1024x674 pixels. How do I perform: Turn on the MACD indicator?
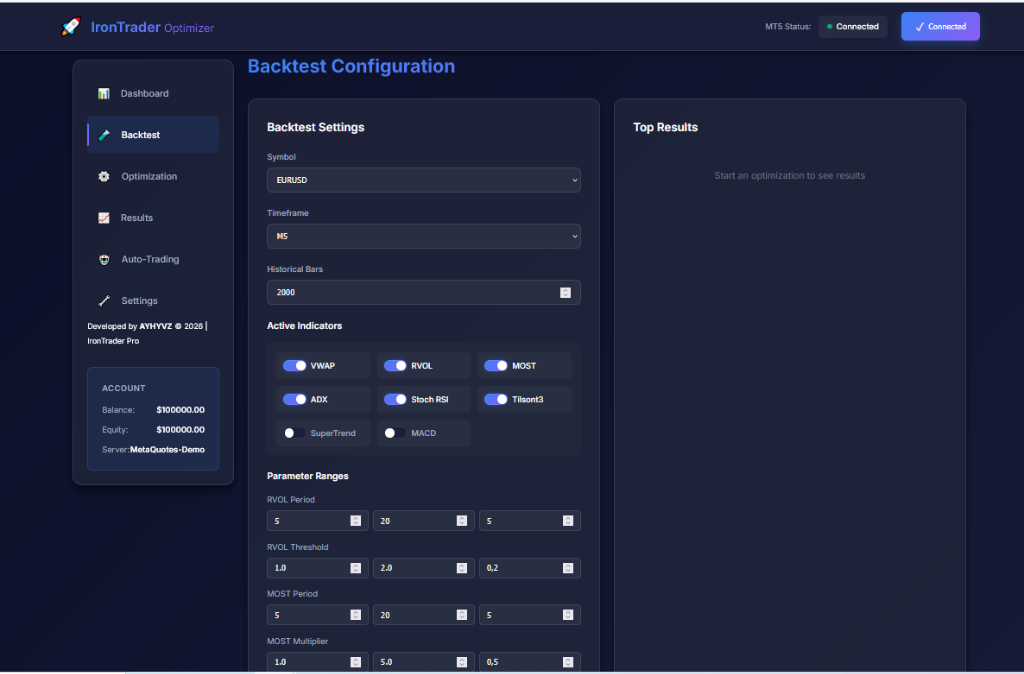(395, 433)
